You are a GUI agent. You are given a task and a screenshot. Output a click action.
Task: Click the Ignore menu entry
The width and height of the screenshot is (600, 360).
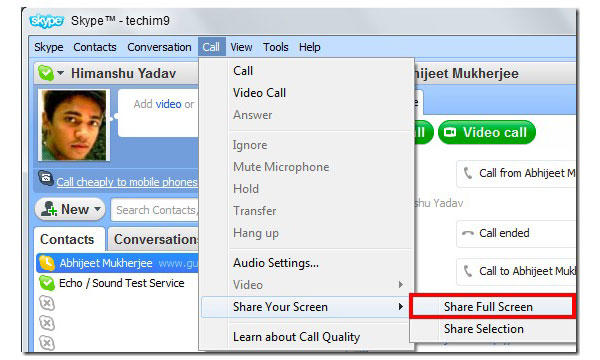tap(306, 145)
